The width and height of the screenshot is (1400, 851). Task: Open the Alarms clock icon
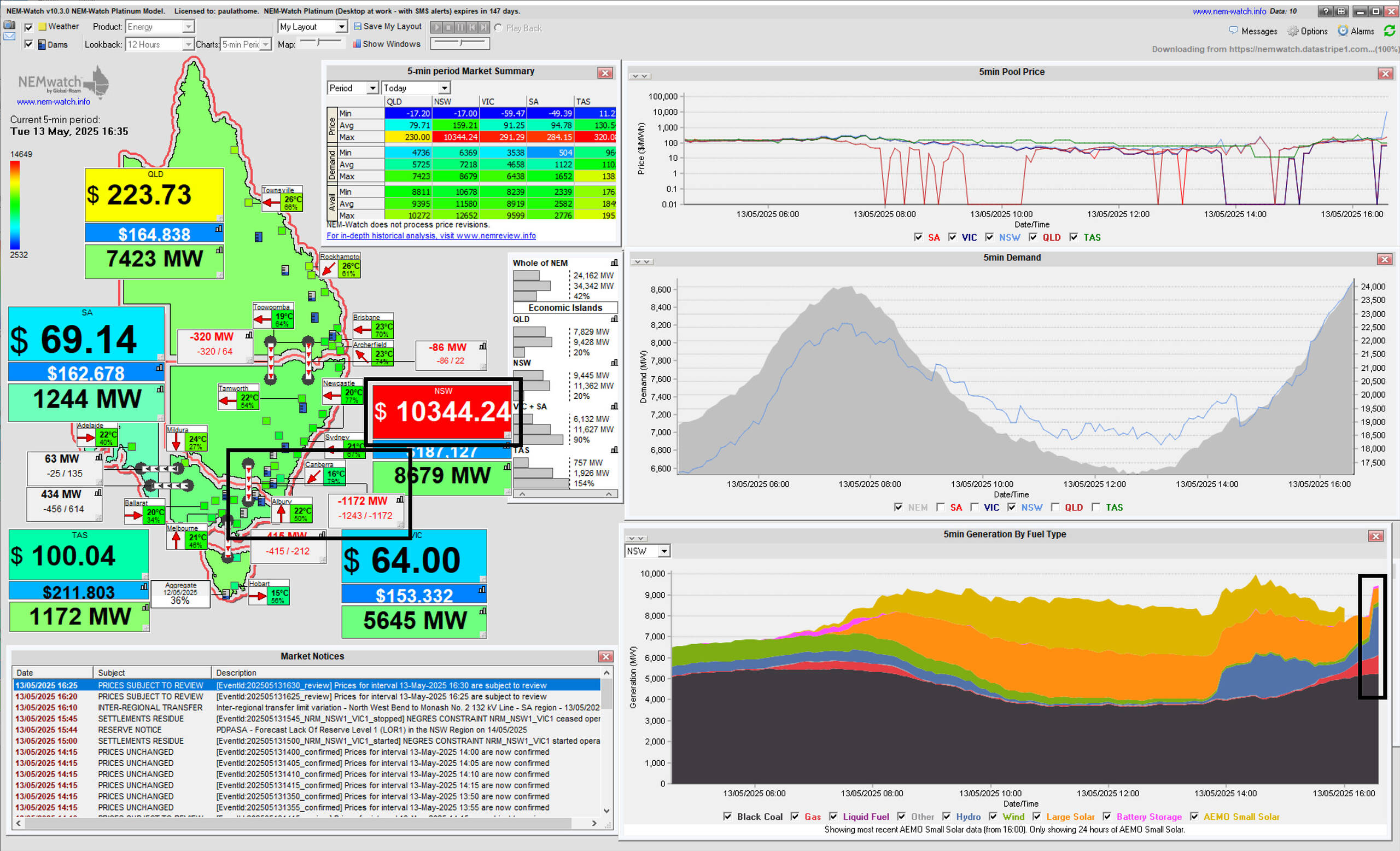1343,31
